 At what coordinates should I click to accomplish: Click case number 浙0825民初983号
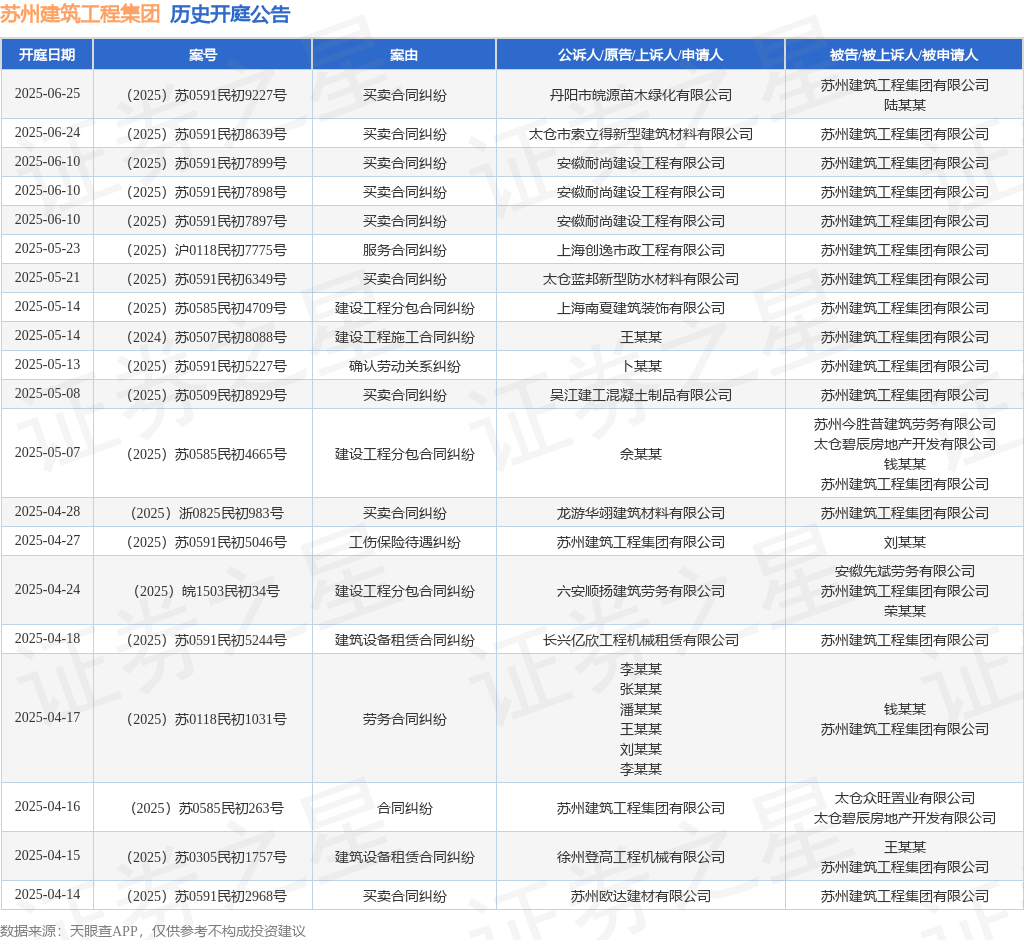click(206, 513)
